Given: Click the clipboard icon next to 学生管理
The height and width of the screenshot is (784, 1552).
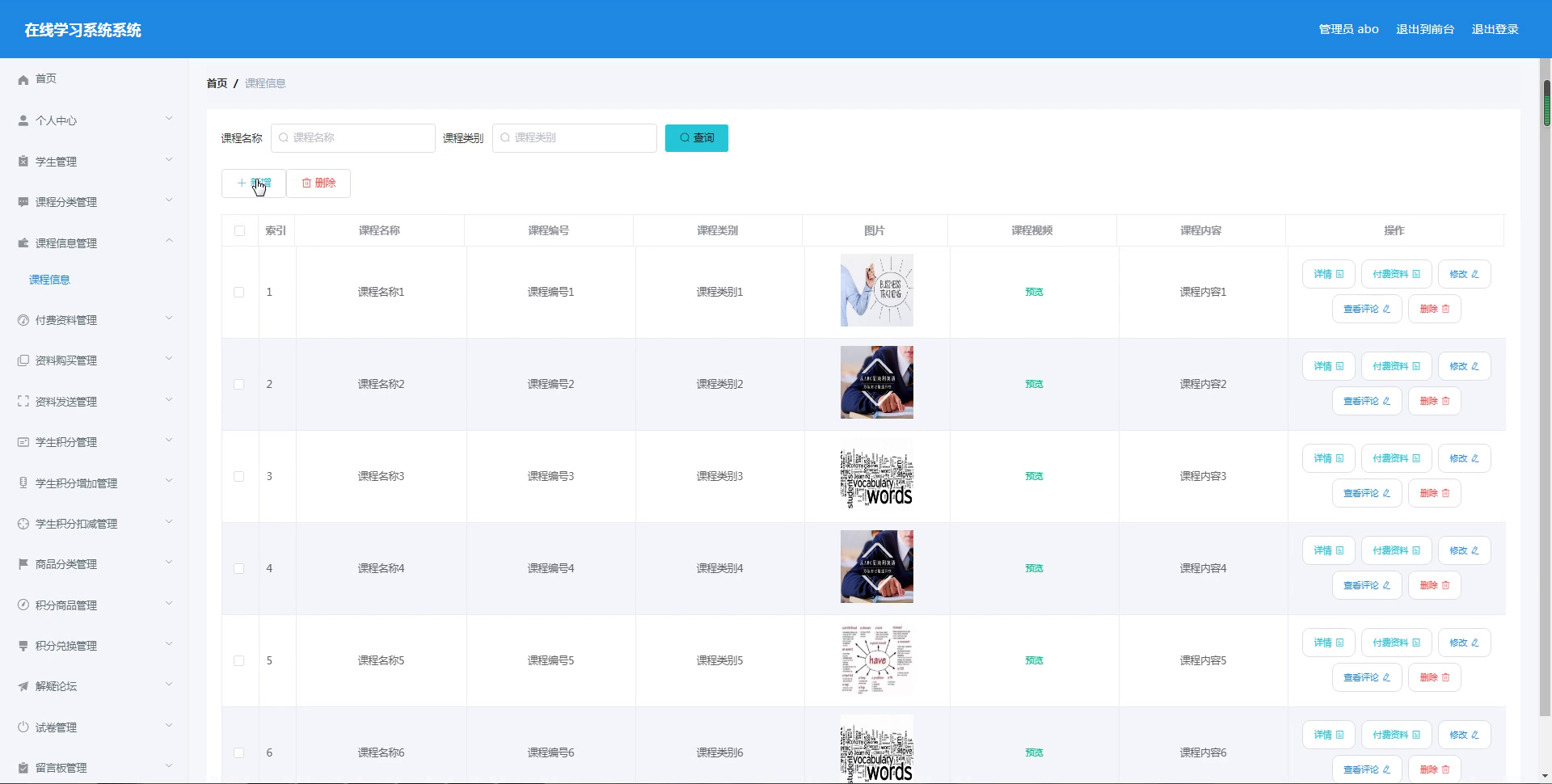Looking at the screenshot, I should click(x=23, y=162).
